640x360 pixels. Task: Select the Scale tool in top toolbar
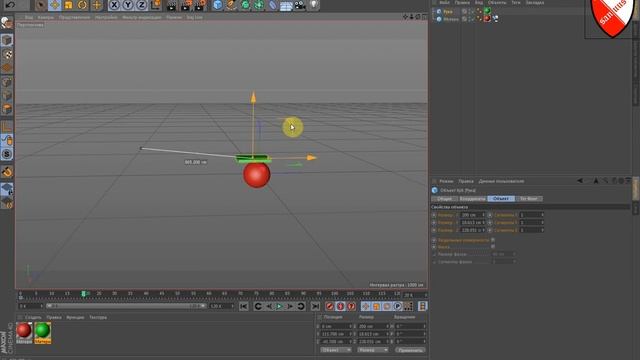pos(69,5)
